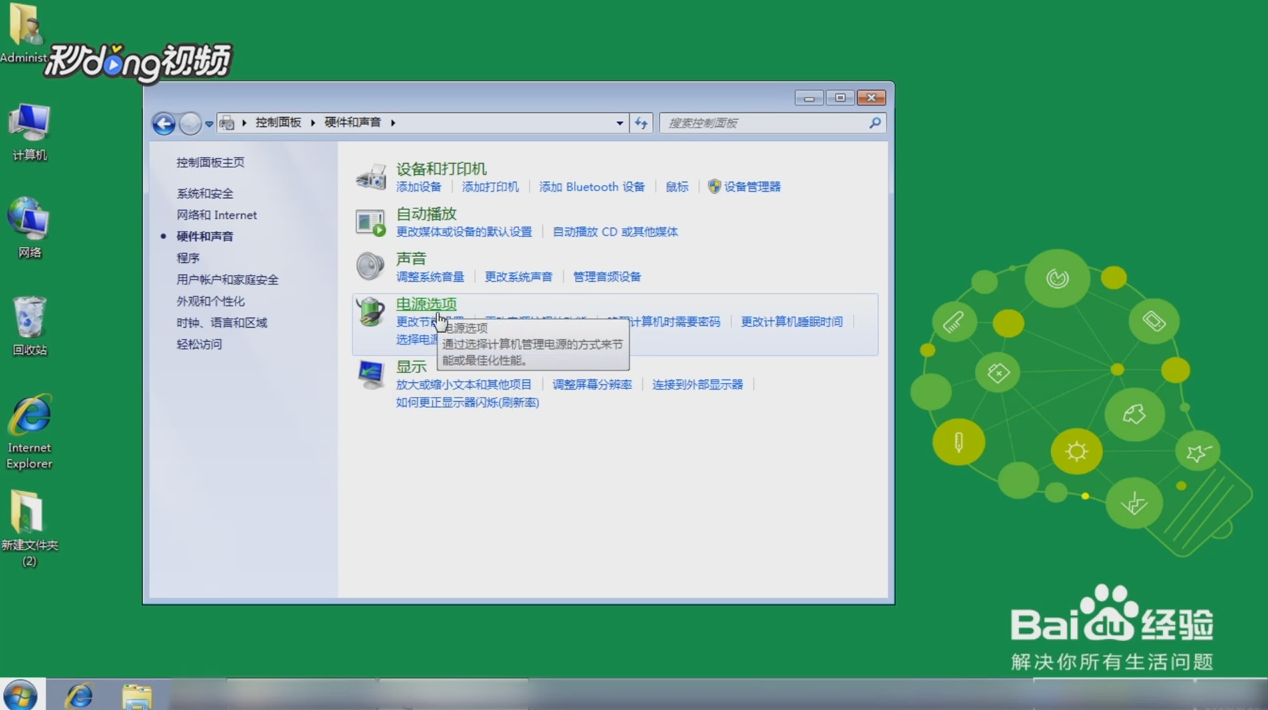Click 添加 Bluetooth 设备 link
Viewport: 1268px width, 710px height.
coord(592,187)
